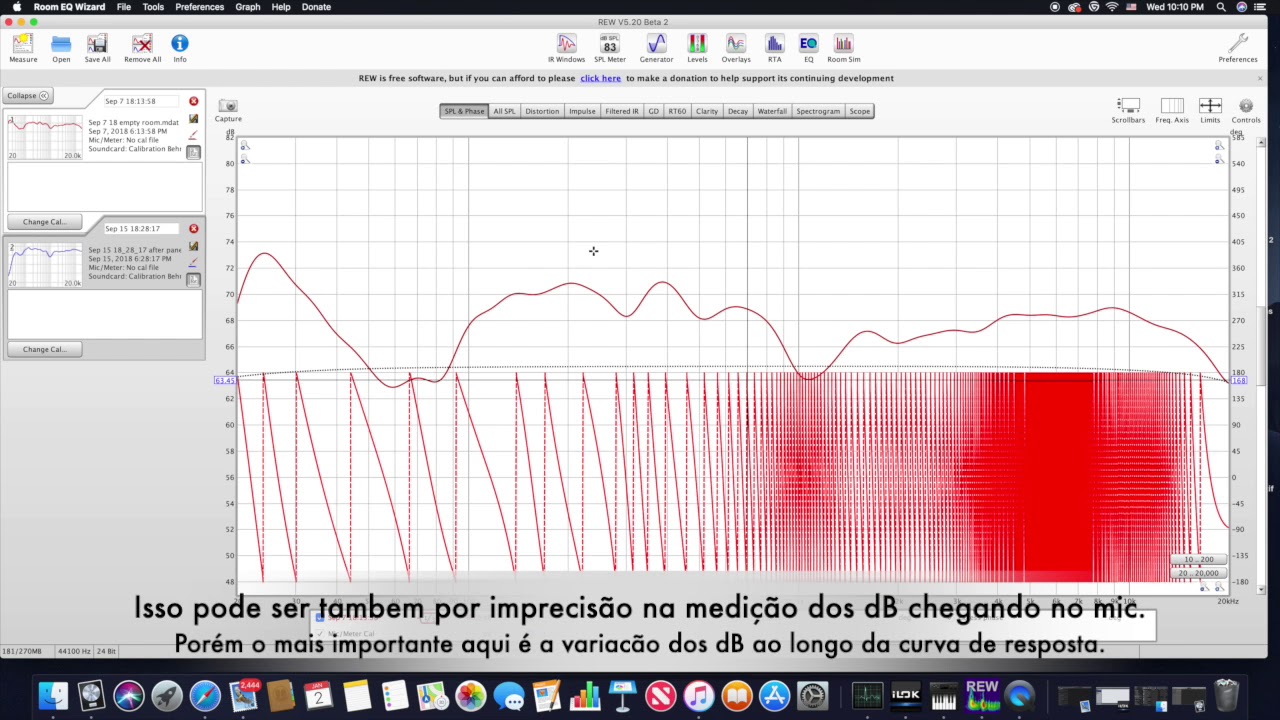Click the notes box of the Sep 15 measurement
Image resolution: width=1280 pixels, height=720 pixels.
[x=105, y=315]
